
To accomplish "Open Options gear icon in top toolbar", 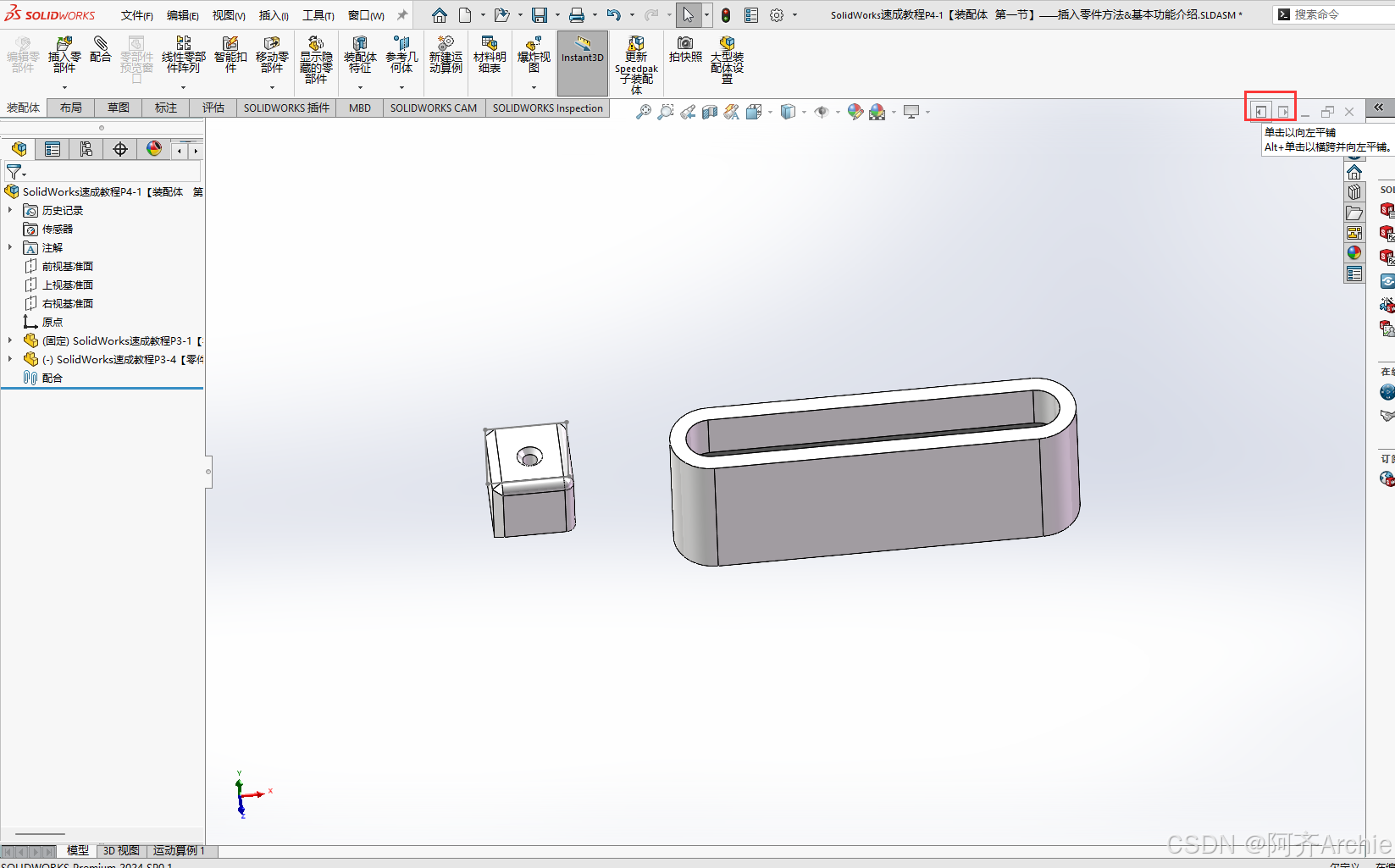I will point(777,15).
